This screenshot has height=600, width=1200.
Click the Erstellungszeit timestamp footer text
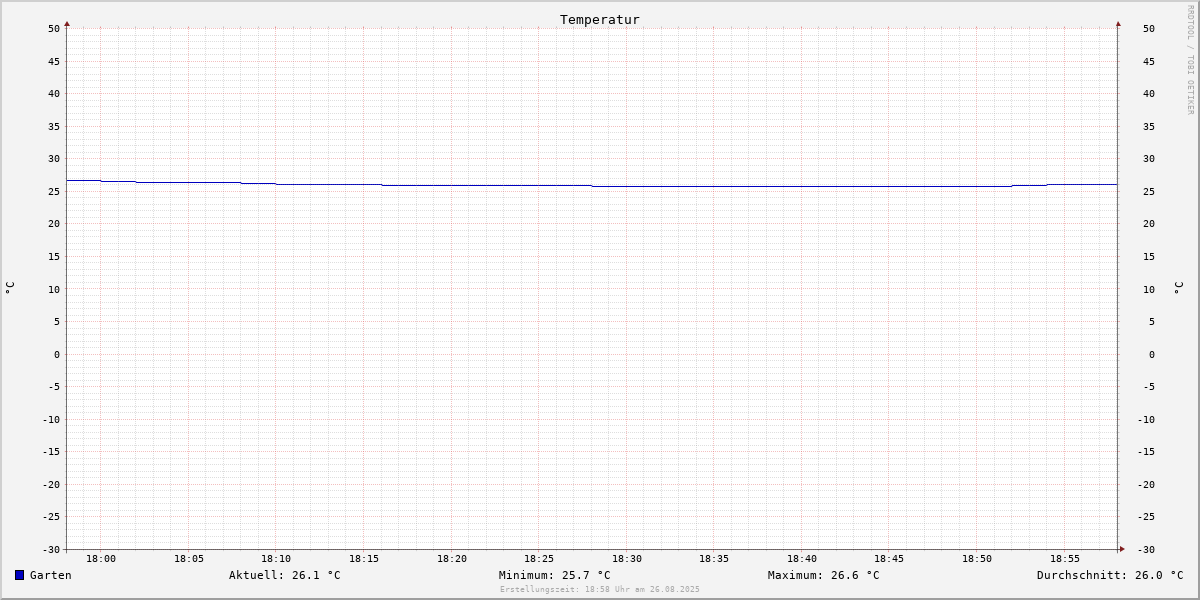[600, 590]
